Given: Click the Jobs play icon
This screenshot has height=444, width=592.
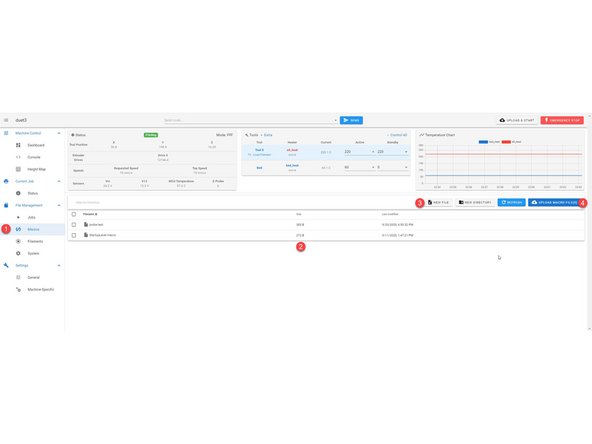Looking at the screenshot, I should pyautogui.click(x=18, y=217).
